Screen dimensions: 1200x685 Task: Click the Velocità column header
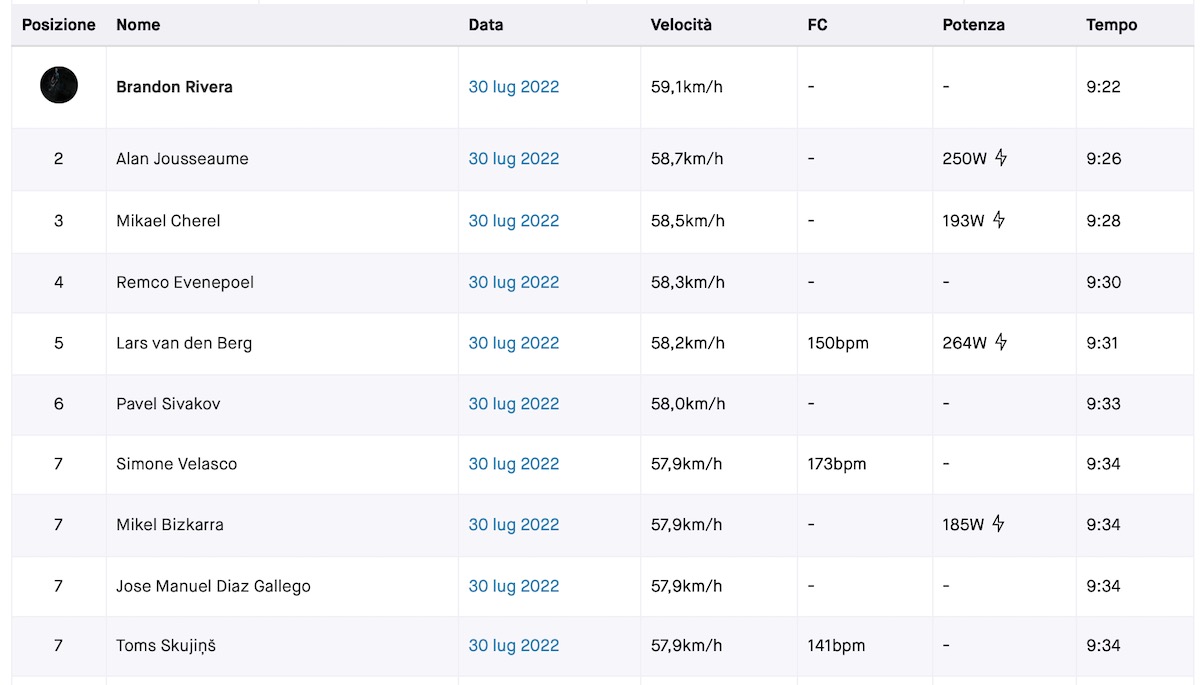pos(681,25)
